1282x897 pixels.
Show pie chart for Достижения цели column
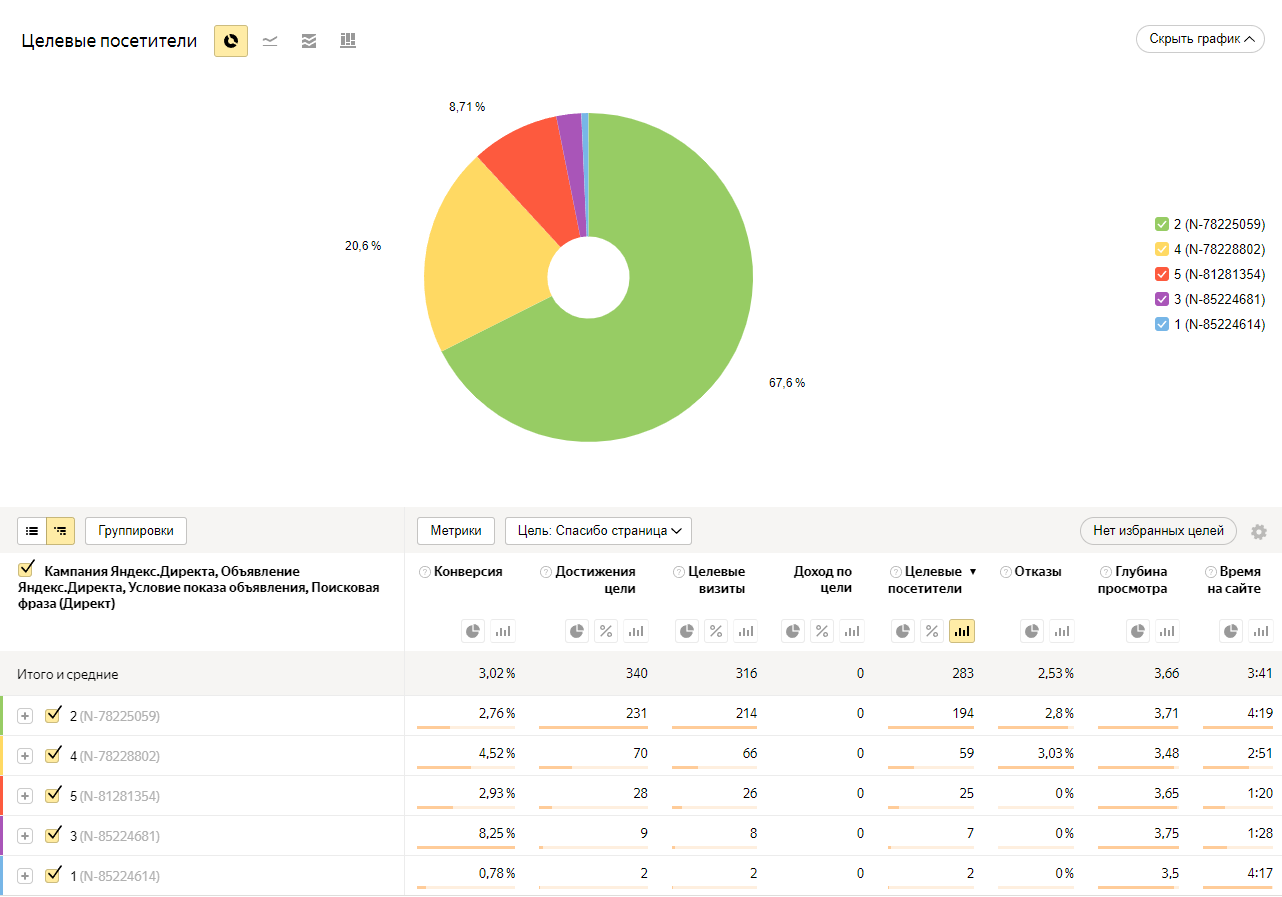tap(578, 631)
